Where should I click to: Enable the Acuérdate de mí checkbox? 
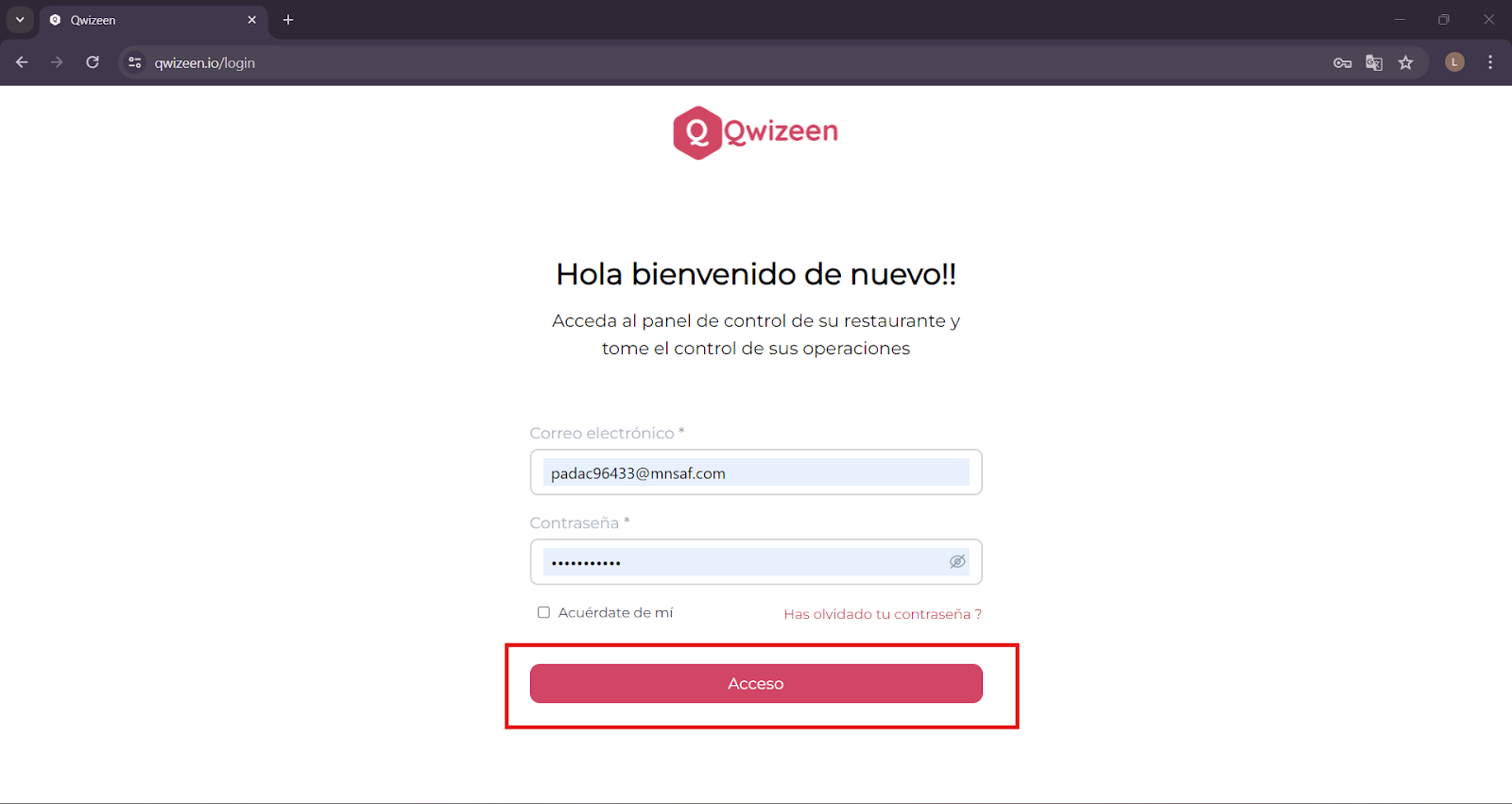point(543,612)
